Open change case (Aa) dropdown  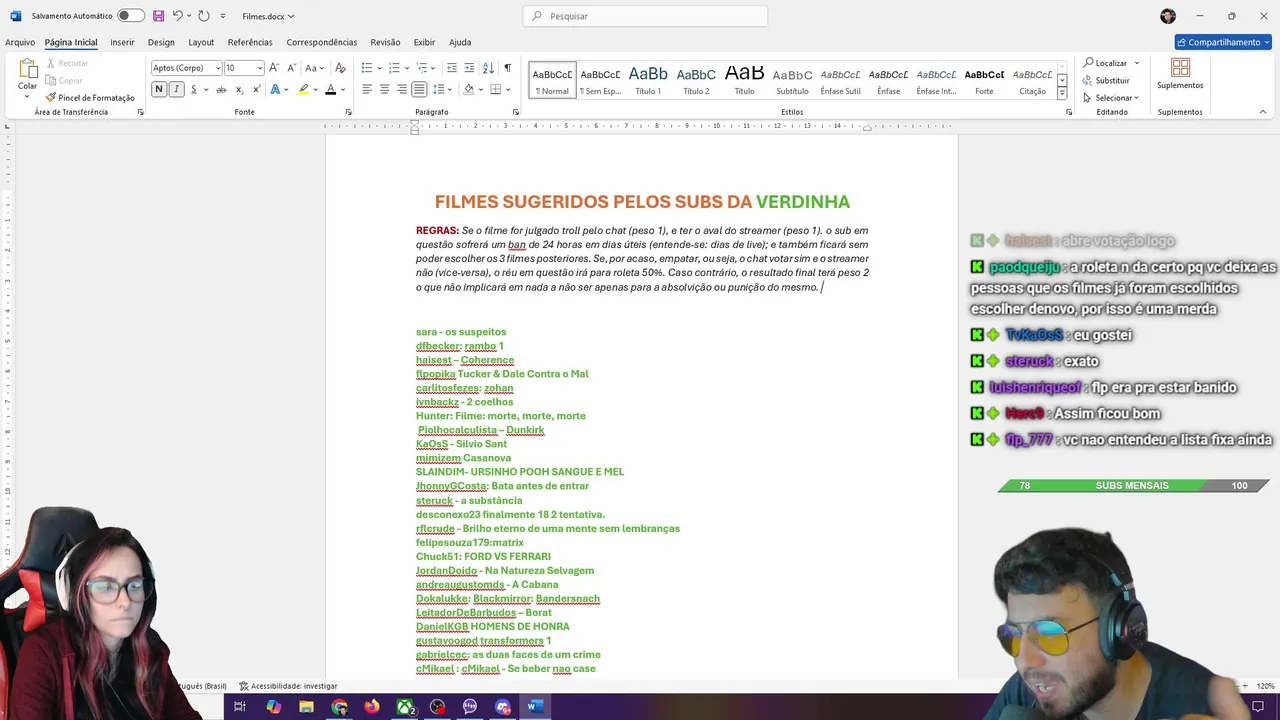[314, 68]
